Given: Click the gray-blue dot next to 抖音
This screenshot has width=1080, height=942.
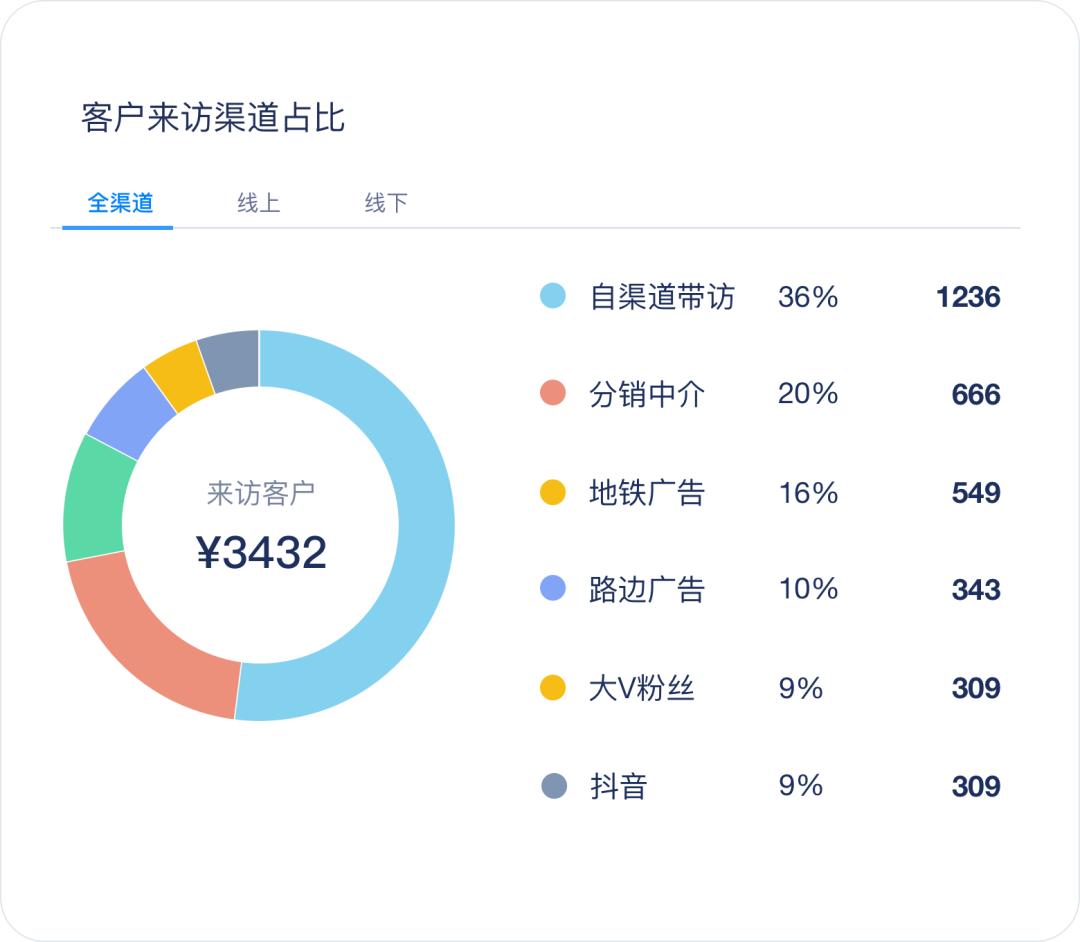Looking at the screenshot, I should point(553,786).
